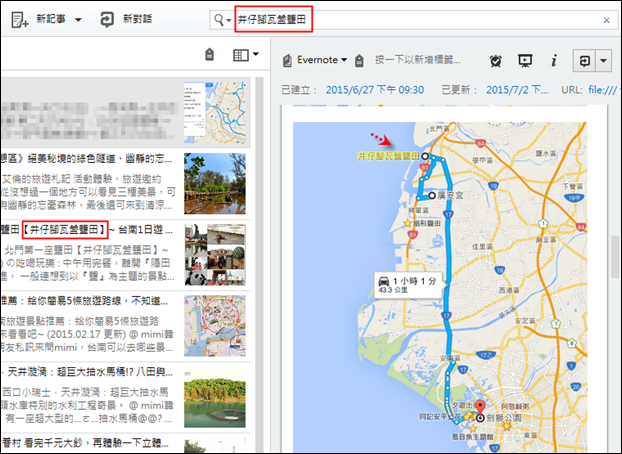Start a new chat with 新對話
The image size is (622, 454).
click(126, 19)
